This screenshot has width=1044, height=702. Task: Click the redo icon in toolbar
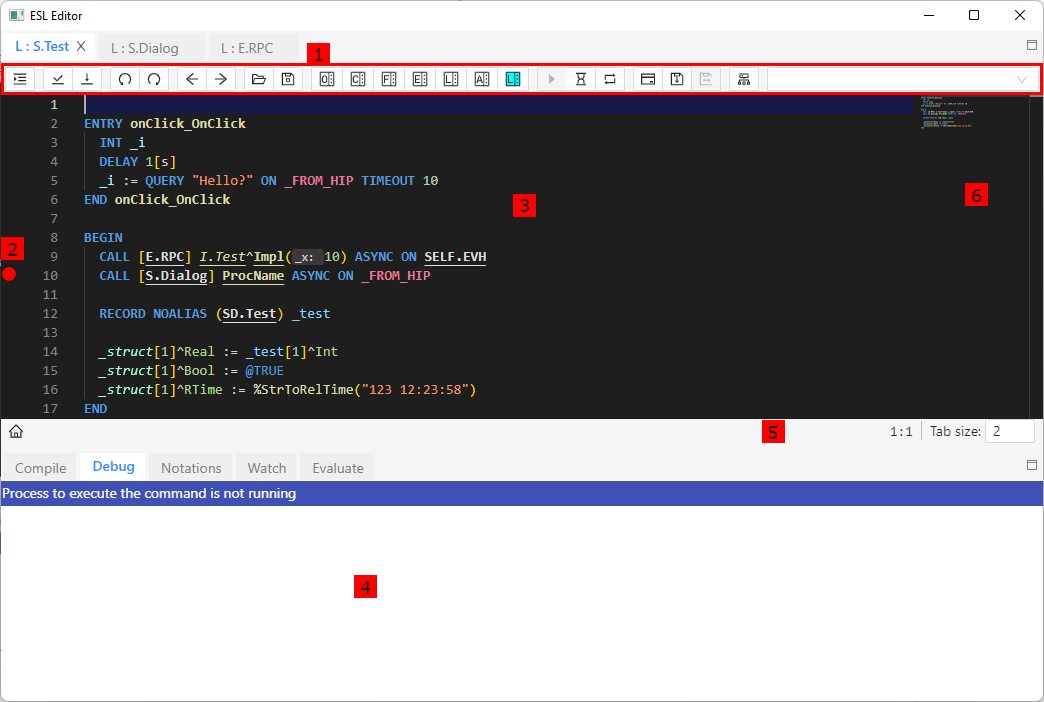coord(154,79)
